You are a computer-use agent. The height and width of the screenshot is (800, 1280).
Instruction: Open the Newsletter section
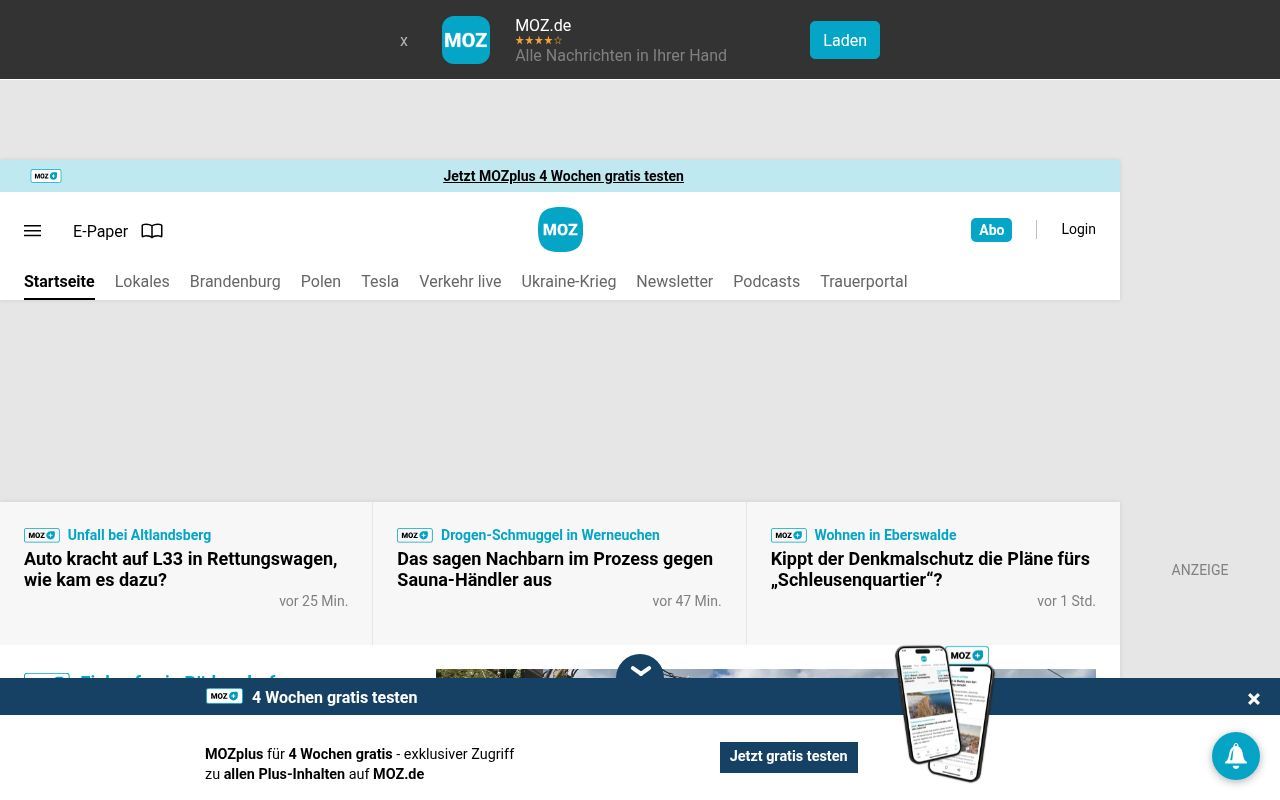click(x=674, y=282)
